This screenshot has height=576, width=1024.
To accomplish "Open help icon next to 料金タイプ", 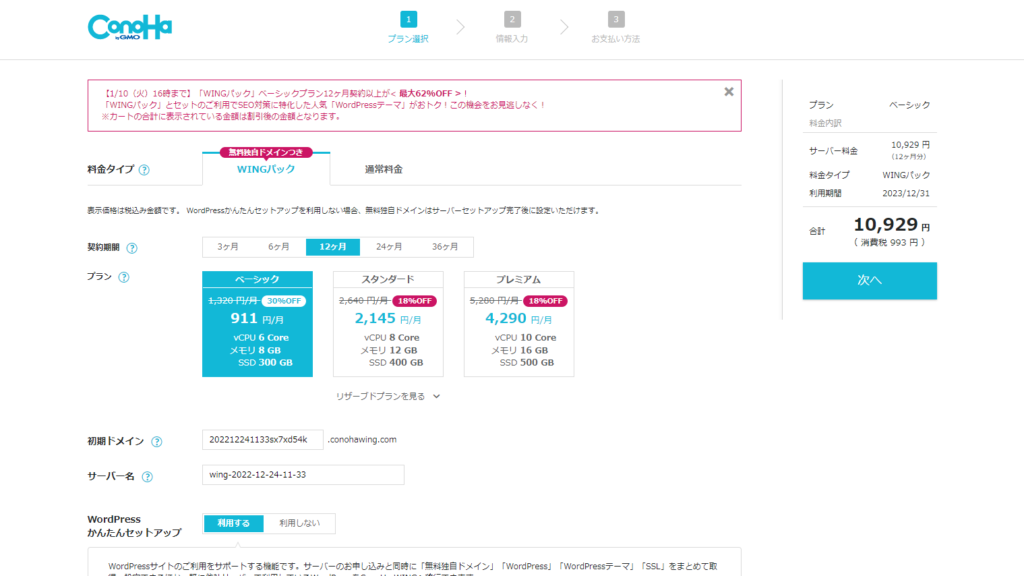I will pos(144,170).
